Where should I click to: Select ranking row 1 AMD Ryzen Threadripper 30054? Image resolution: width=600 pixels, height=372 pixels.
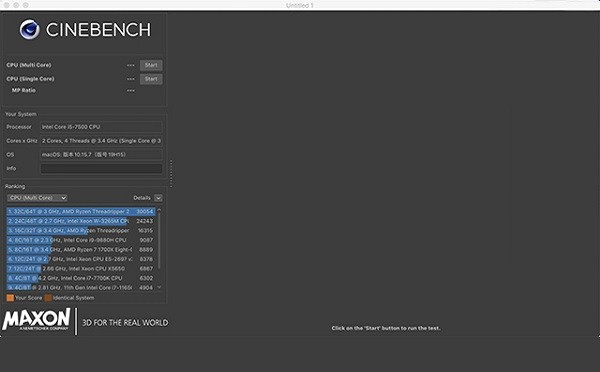coord(81,211)
